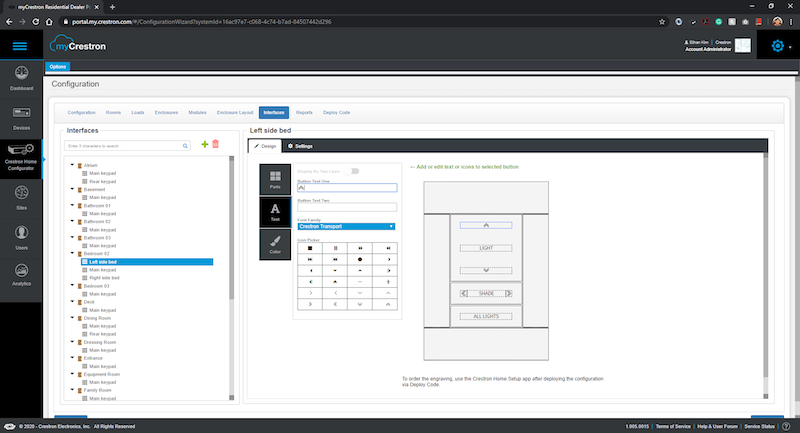Pick the stop square icon in Icon Picker
Viewport: 800px width, 433px height.
click(x=310, y=248)
